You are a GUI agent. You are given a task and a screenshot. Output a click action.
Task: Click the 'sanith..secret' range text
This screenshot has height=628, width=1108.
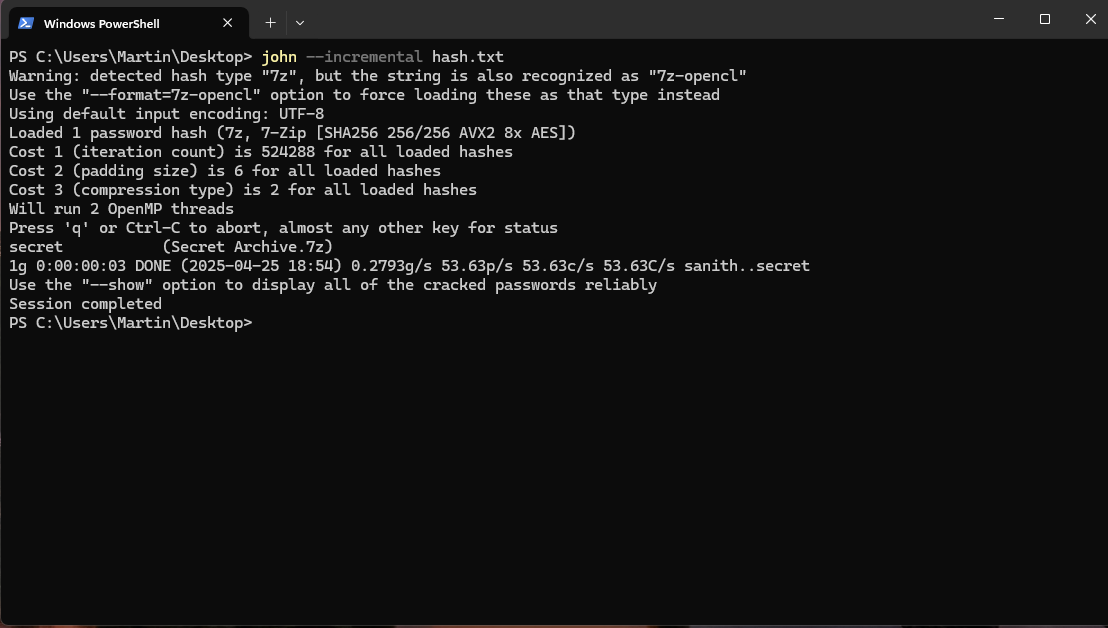pyautogui.click(x=747, y=266)
